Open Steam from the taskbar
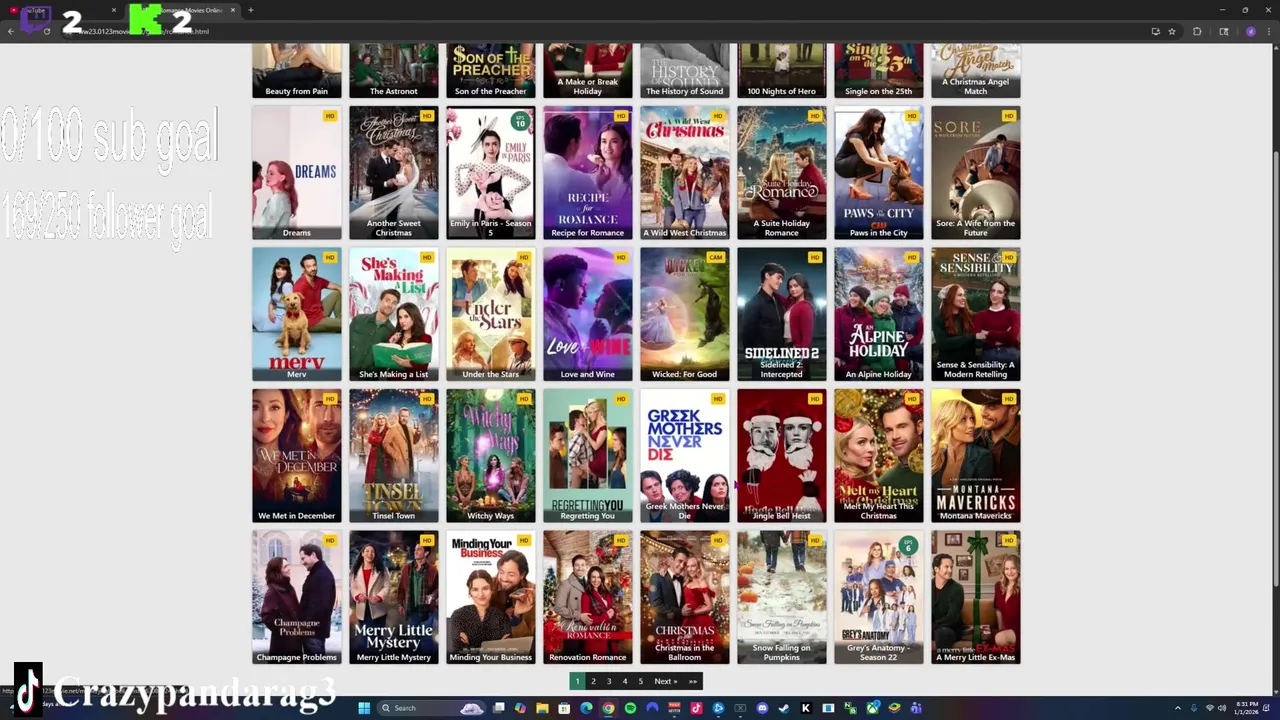1280x720 pixels. click(x=784, y=708)
